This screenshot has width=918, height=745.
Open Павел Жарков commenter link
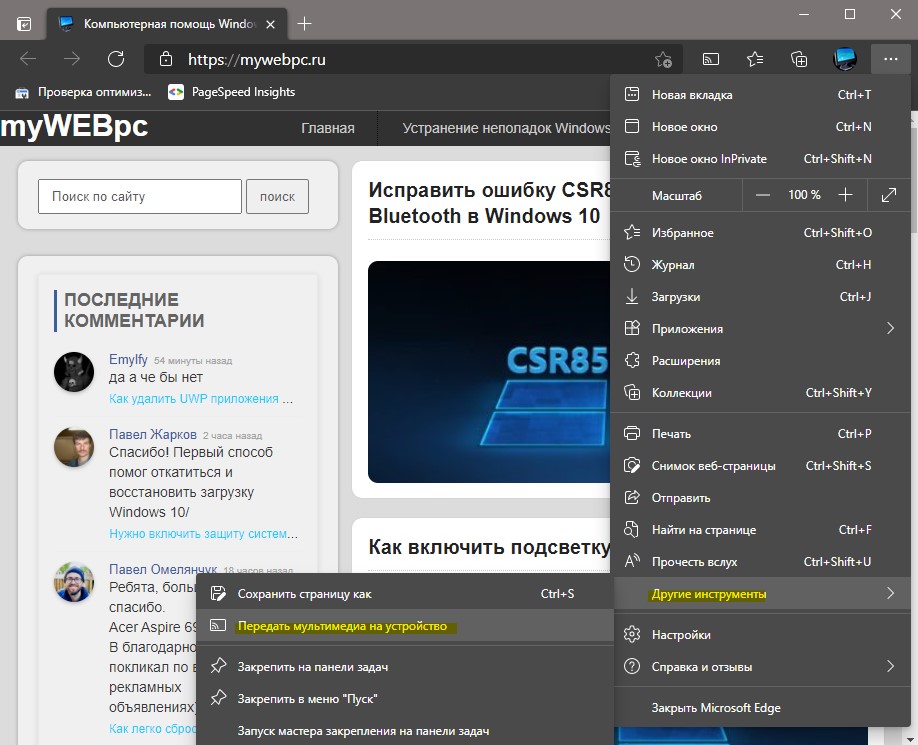tap(153, 434)
